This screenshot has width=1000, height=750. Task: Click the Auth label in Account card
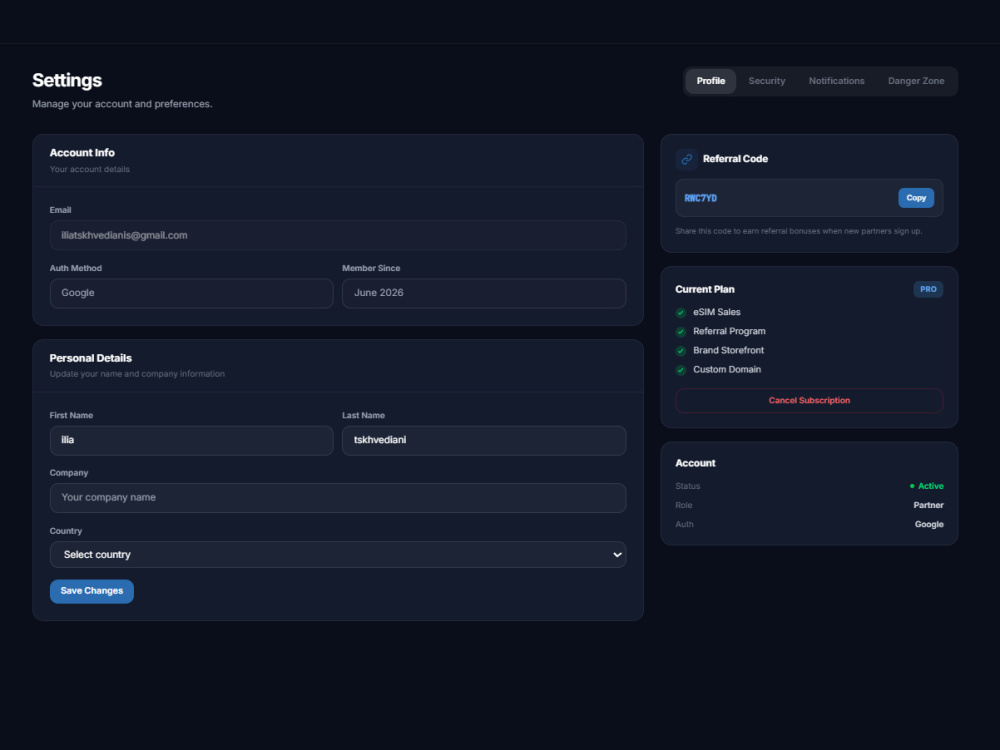[684, 524]
